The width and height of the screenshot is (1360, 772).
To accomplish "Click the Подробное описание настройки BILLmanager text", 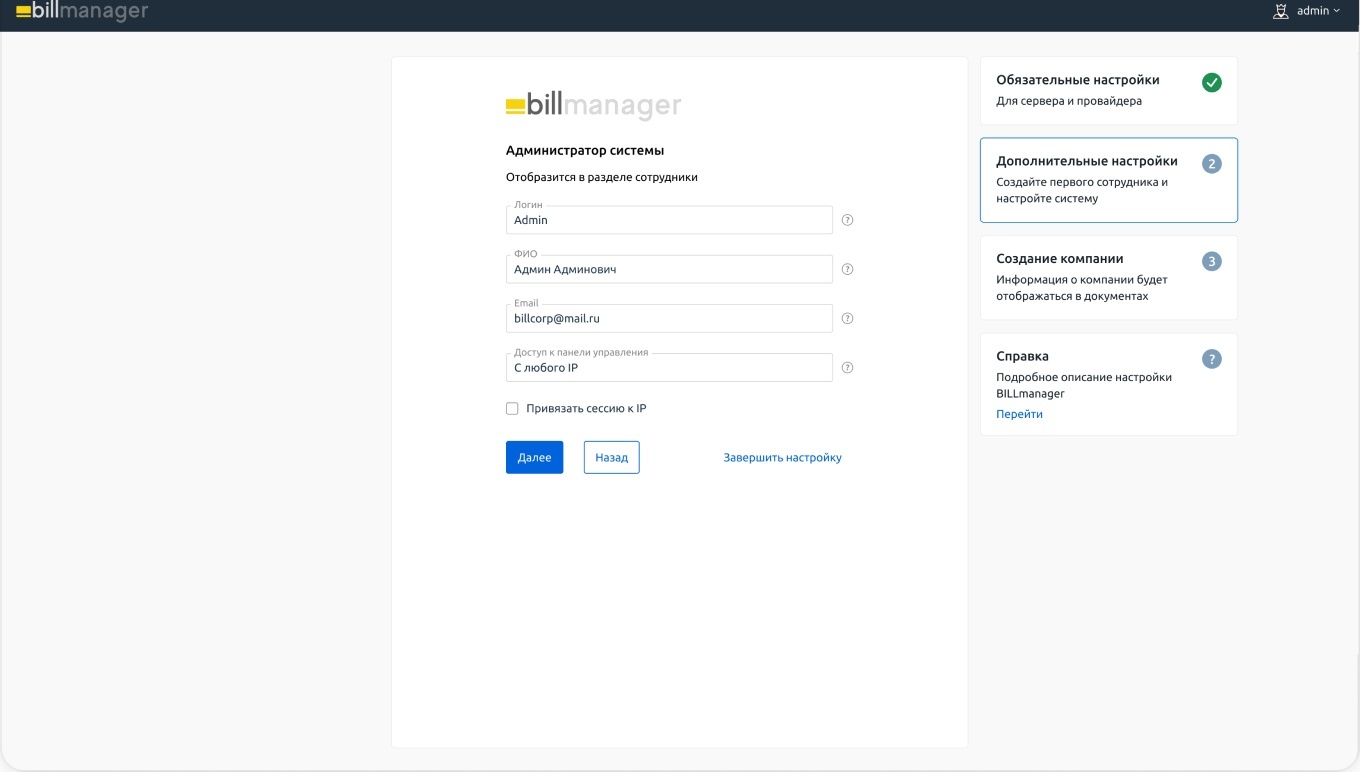I will tap(1084, 385).
